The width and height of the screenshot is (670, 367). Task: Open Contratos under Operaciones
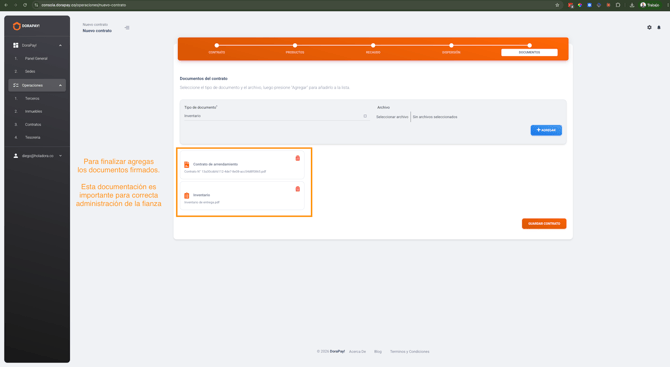33,125
